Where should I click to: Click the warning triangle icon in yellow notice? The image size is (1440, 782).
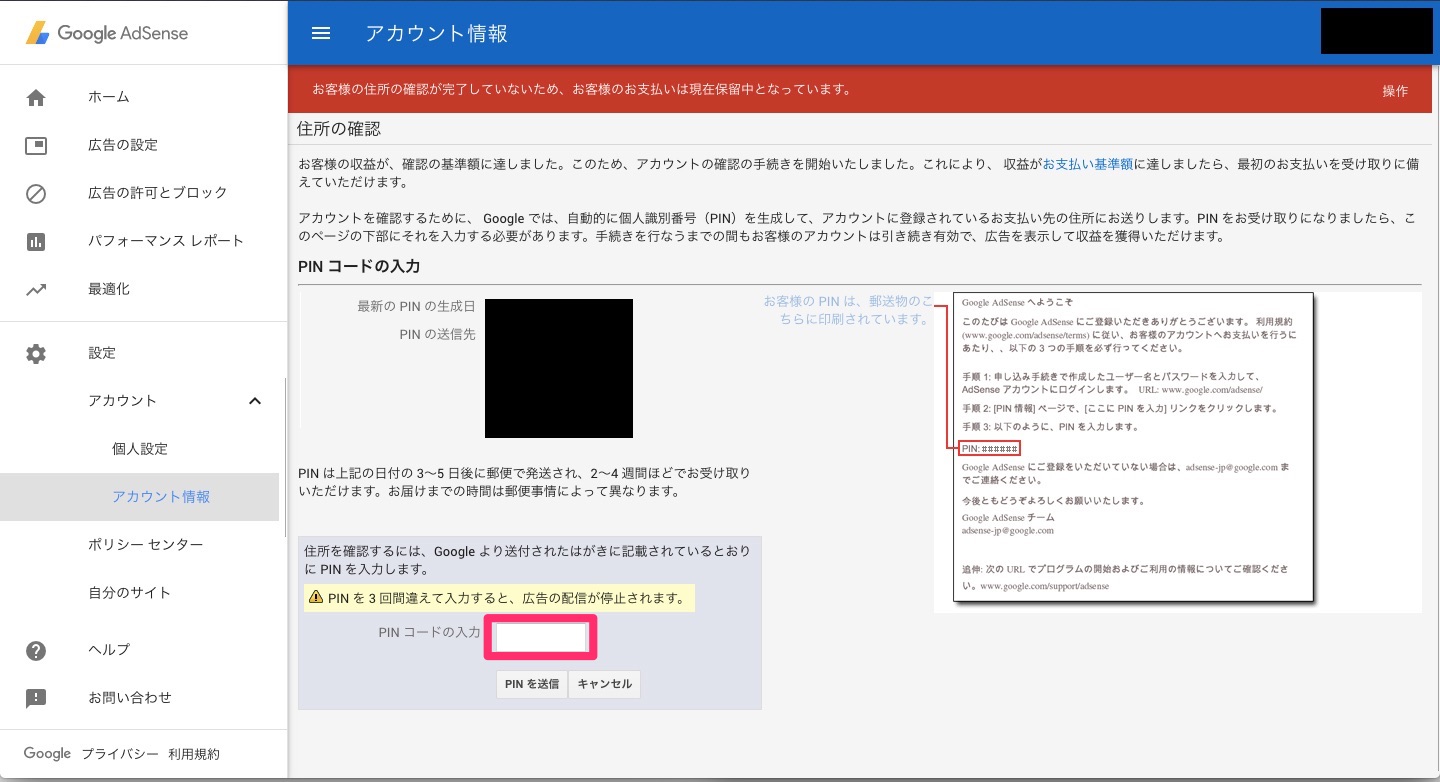tap(316, 599)
